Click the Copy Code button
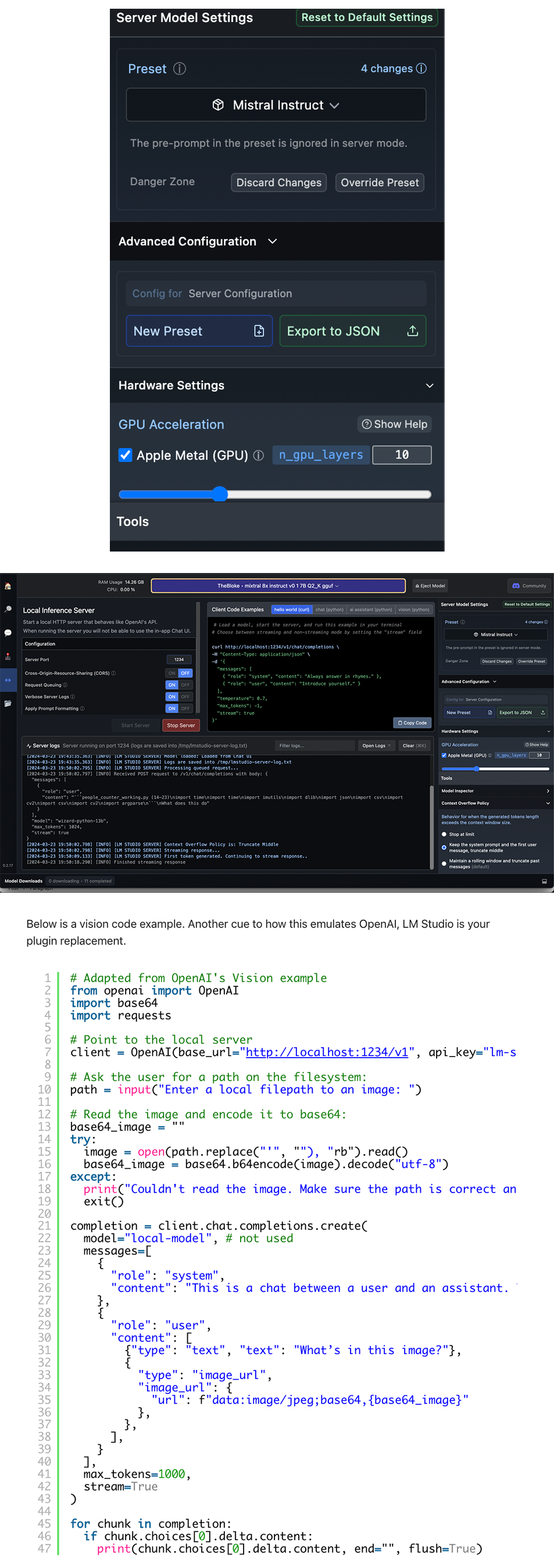Image resolution: width=554 pixels, height=1568 pixels. click(412, 722)
